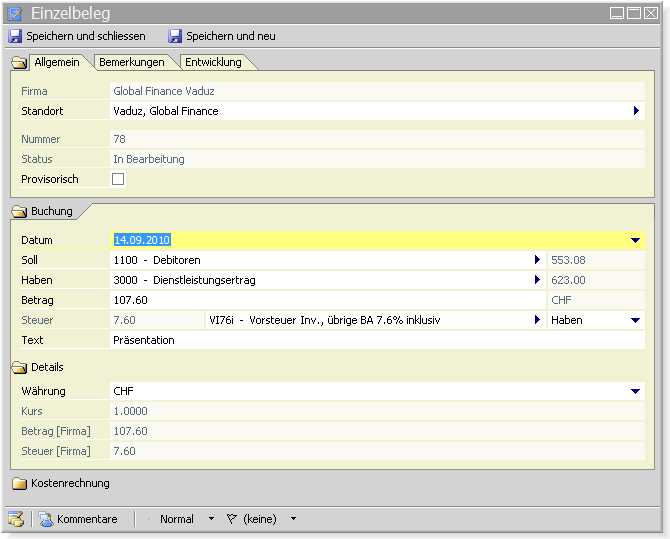Click the Soll field 1100 - Debitoren
Viewport: 670px width, 539px height.
coord(328,260)
